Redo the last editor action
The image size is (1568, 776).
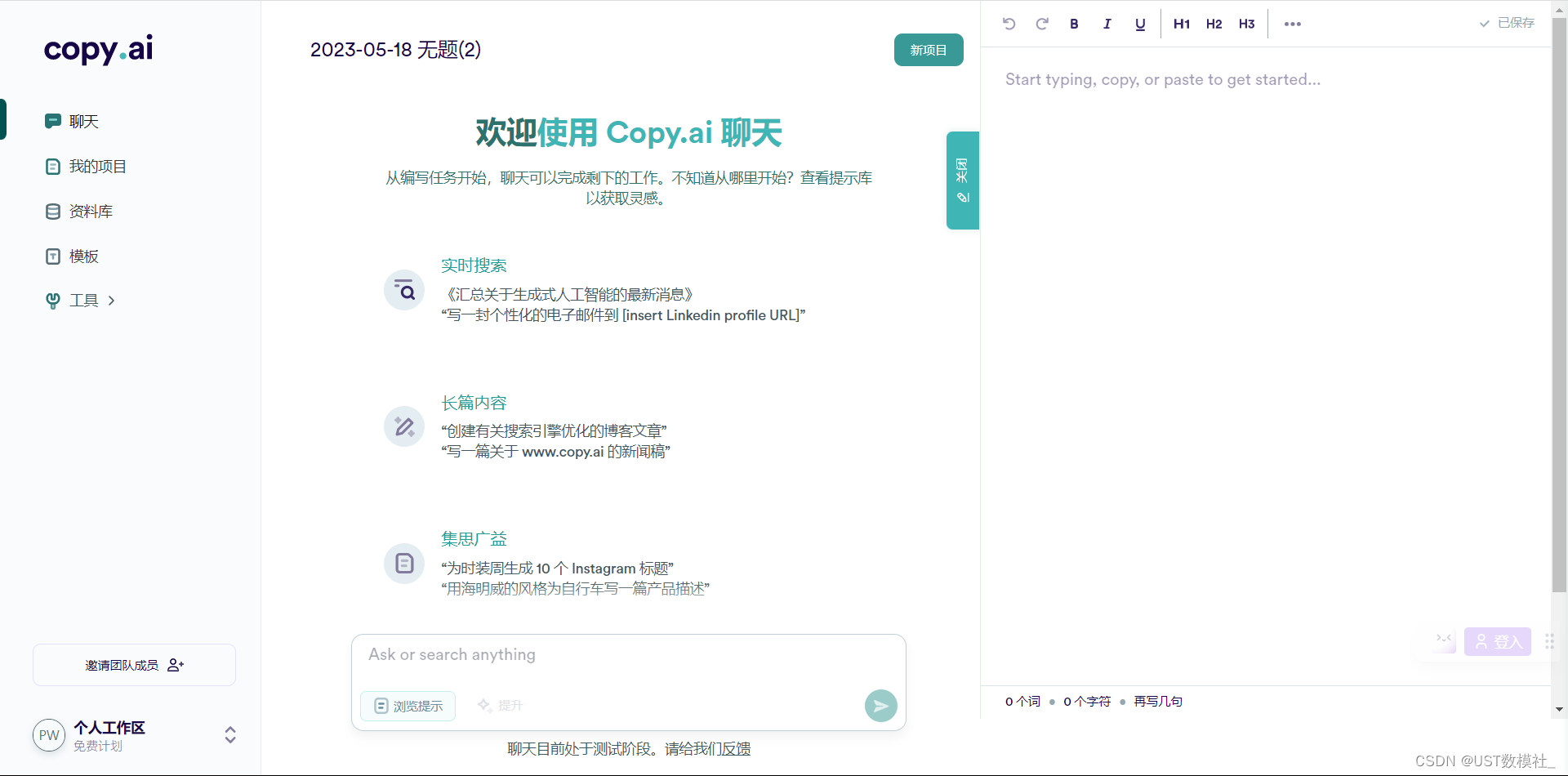(x=1041, y=24)
